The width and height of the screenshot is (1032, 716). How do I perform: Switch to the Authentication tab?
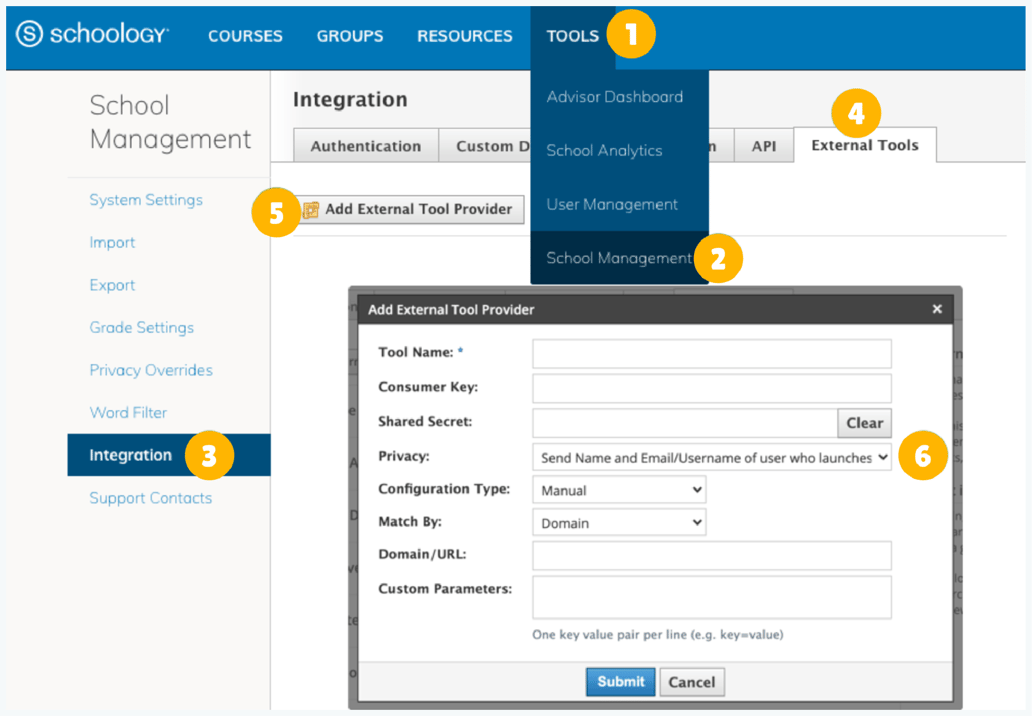coord(365,145)
